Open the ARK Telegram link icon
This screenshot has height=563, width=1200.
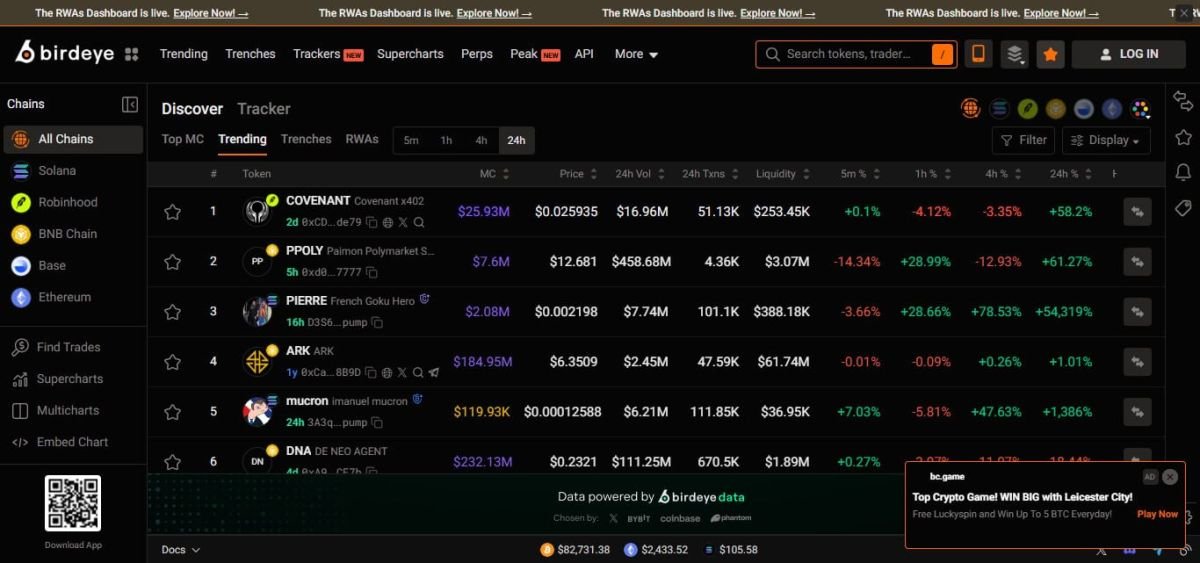pyautogui.click(x=433, y=372)
